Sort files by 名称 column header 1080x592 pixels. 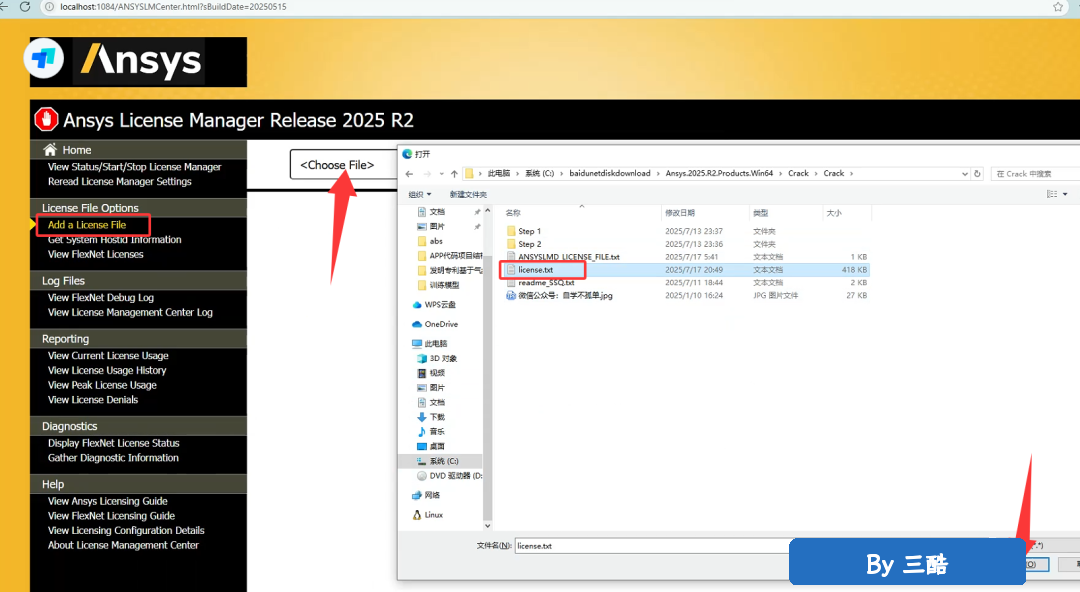point(513,213)
